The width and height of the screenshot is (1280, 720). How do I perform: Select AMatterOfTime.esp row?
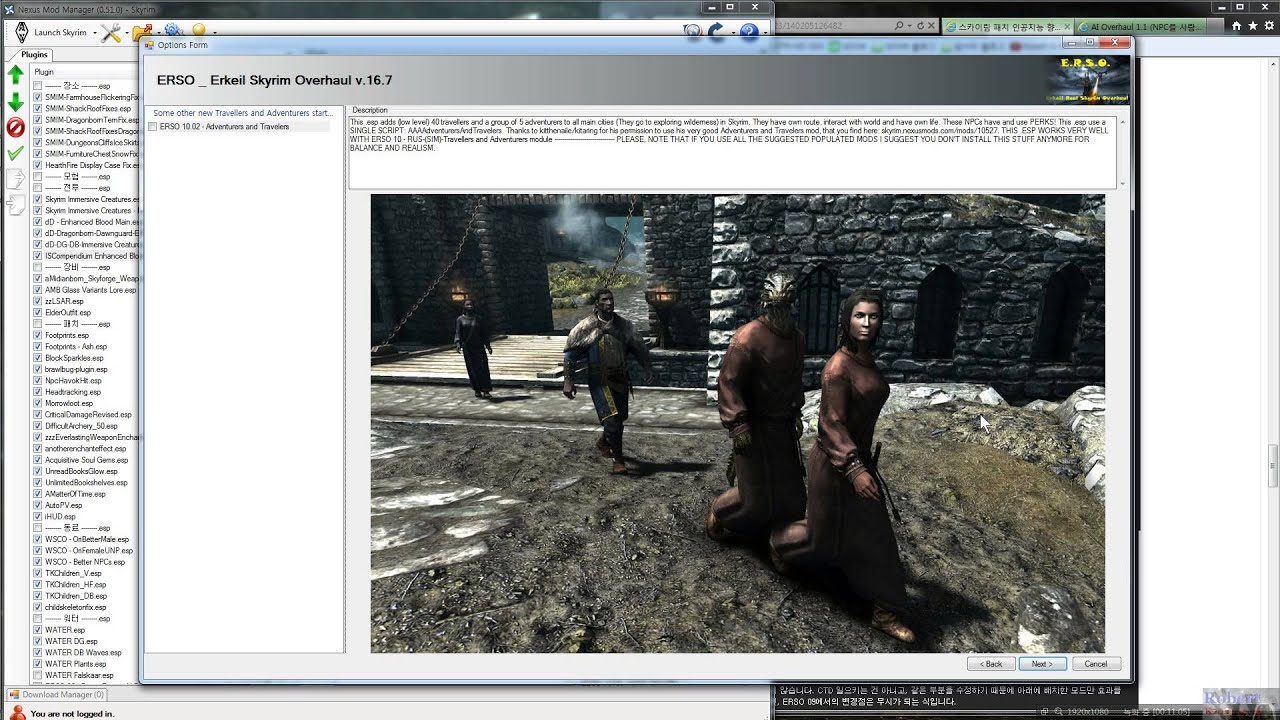point(75,494)
